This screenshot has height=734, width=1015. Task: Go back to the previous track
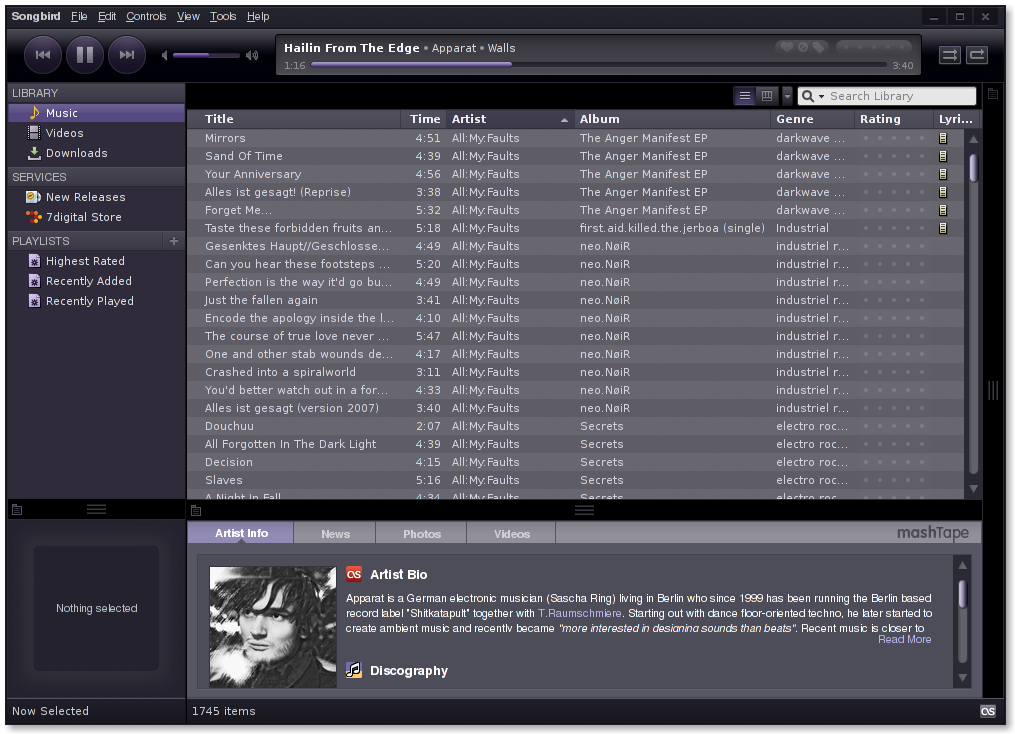coord(43,55)
